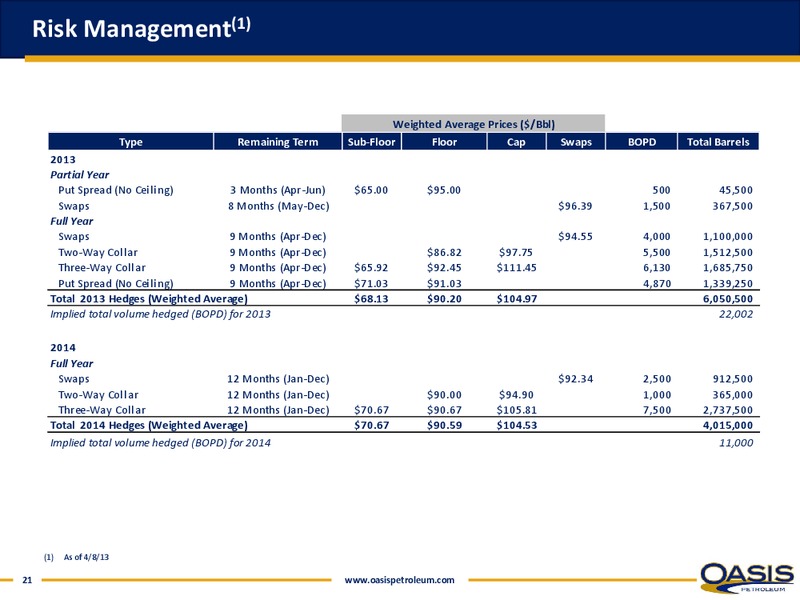Select the "Weighted Average Prices ($/Bbl)" header
This screenshot has height=600, width=800.
473,124
